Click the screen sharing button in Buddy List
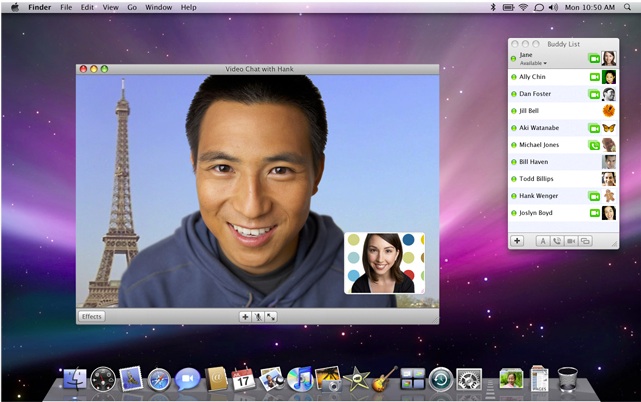Viewport: 641px width, 402px height. 585,241
